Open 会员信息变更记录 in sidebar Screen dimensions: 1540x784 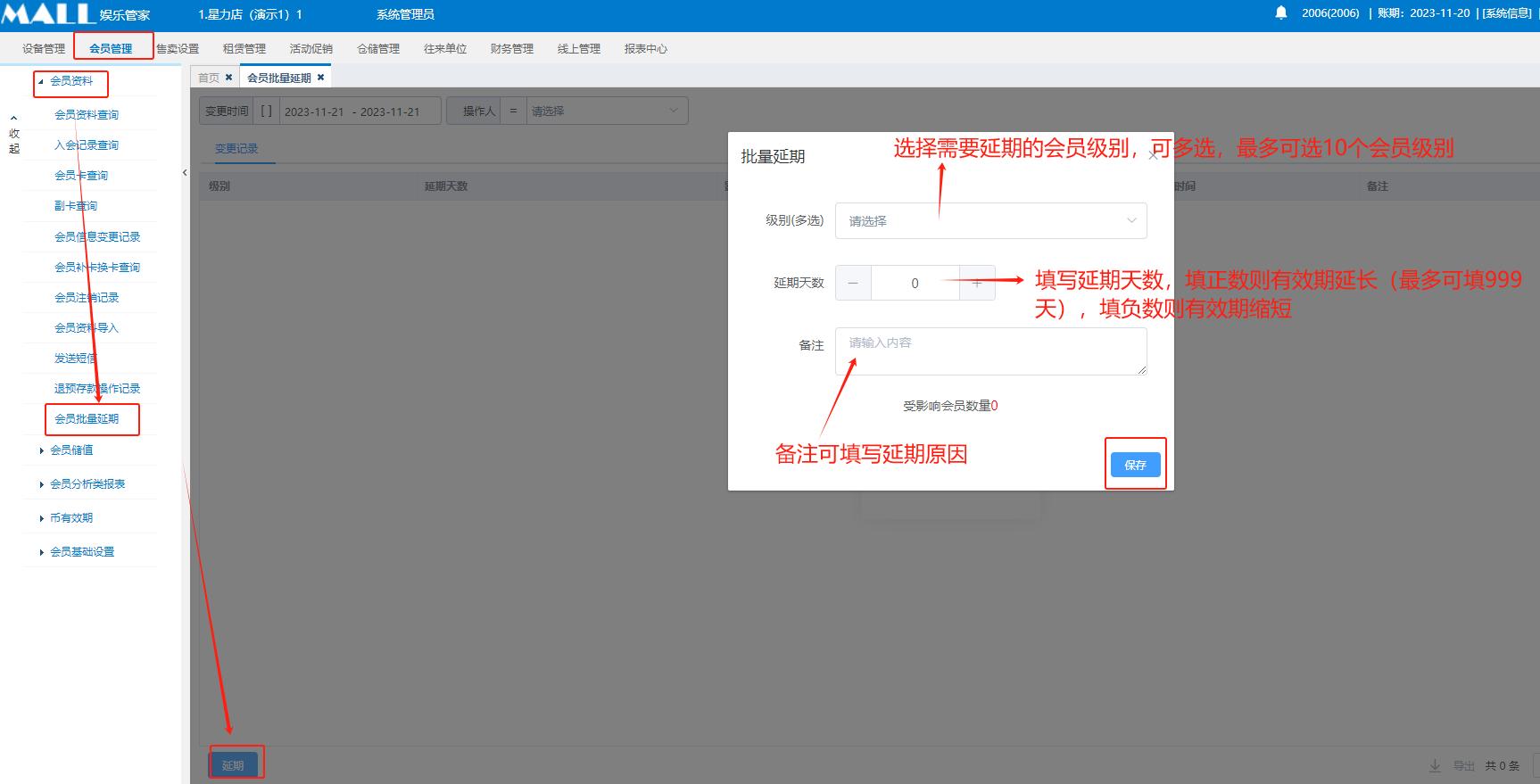pos(97,237)
